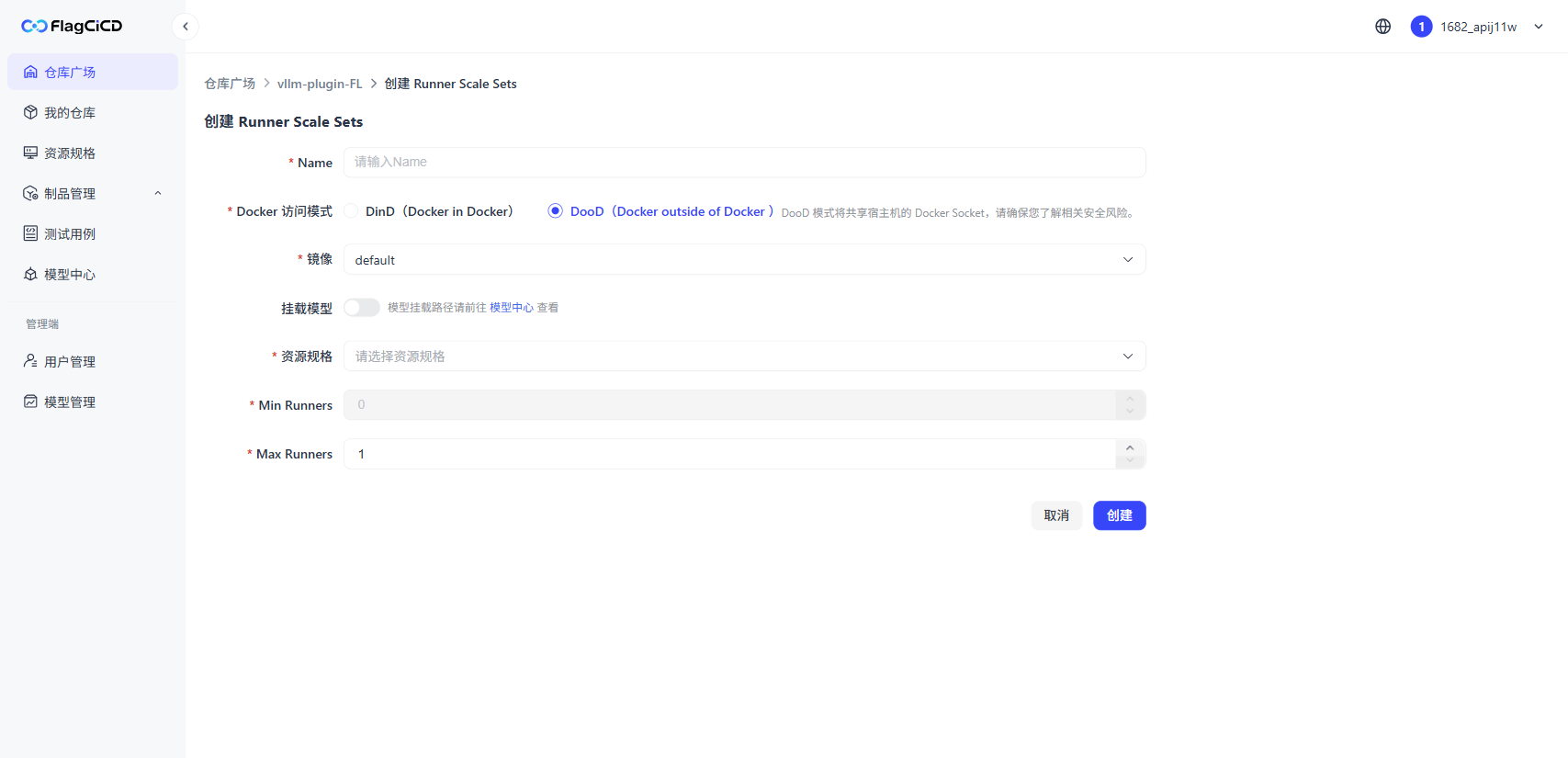Click the 取消 button
The width and height of the screenshot is (1568, 758).
[x=1056, y=515]
